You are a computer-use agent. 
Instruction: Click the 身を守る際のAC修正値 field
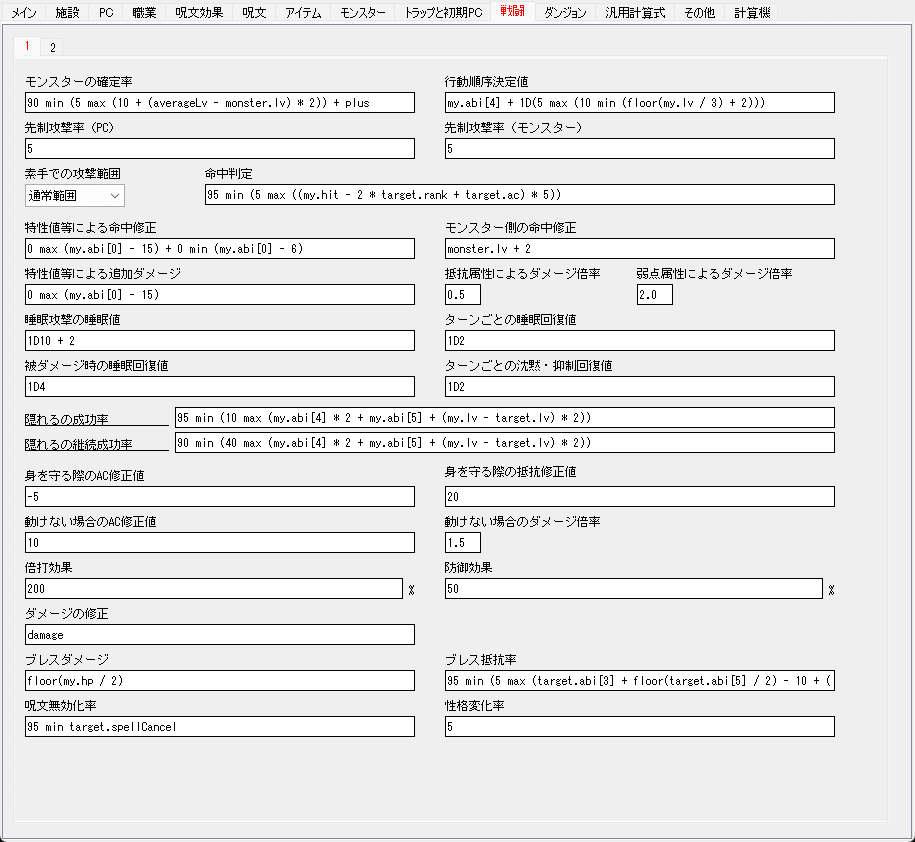(220, 497)
